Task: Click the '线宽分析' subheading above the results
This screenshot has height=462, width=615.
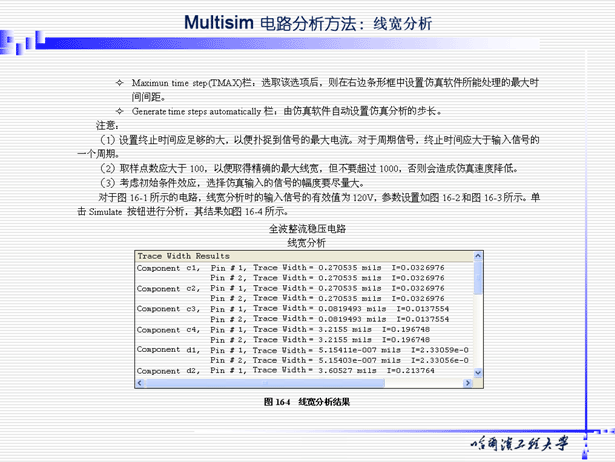Action: coord(306,243)
